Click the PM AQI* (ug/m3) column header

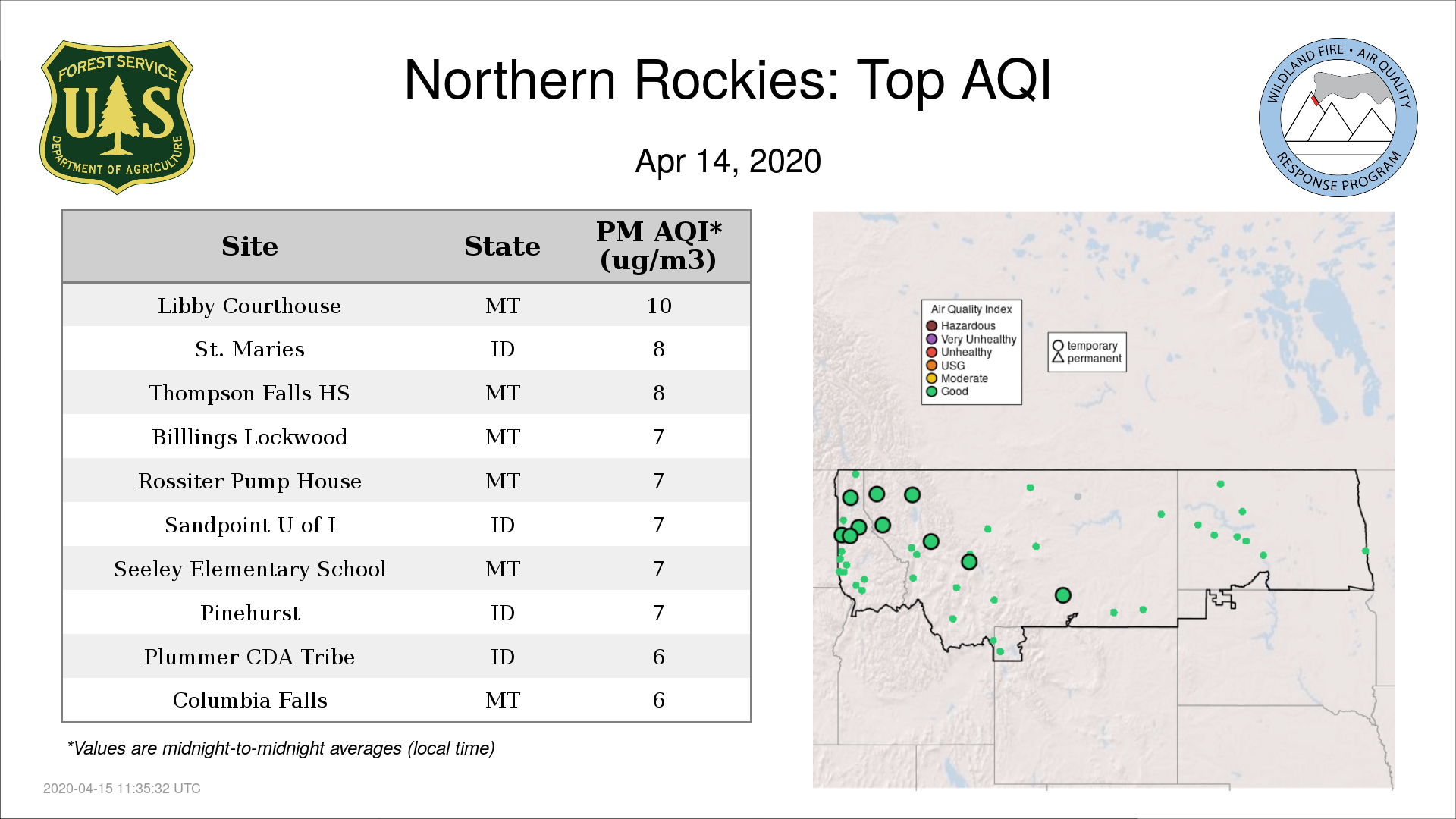pyautogui.click(x=658, y=246)
